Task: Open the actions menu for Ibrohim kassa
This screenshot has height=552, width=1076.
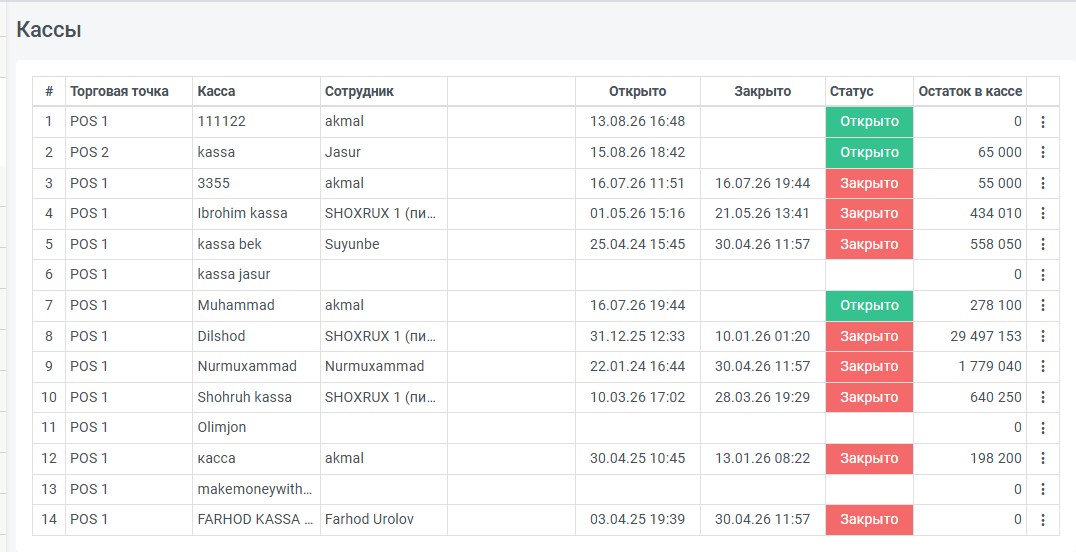Action: tap(1042, 214)
